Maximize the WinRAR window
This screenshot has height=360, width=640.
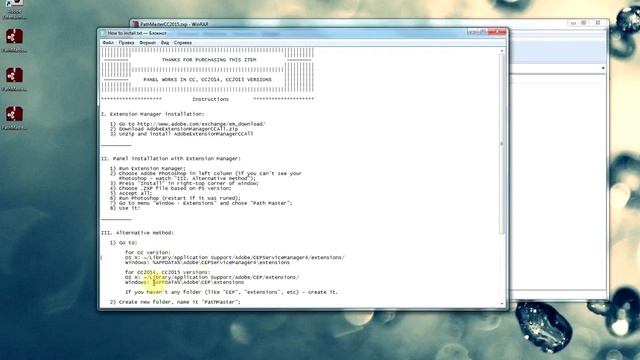[584, 23]
